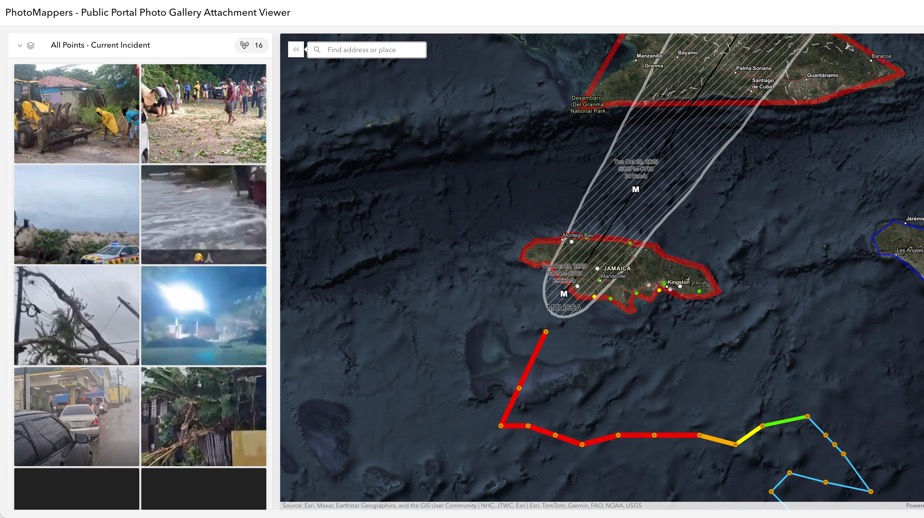Viewport: 924px width, 518px height.
Task: Click the magnifier search icon
Action: point(317,50)
